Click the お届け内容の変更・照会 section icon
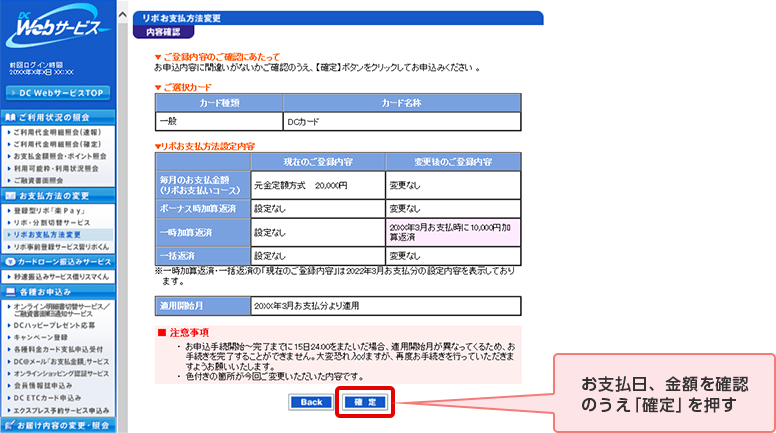The image size is (776, 433). [9, 425]
